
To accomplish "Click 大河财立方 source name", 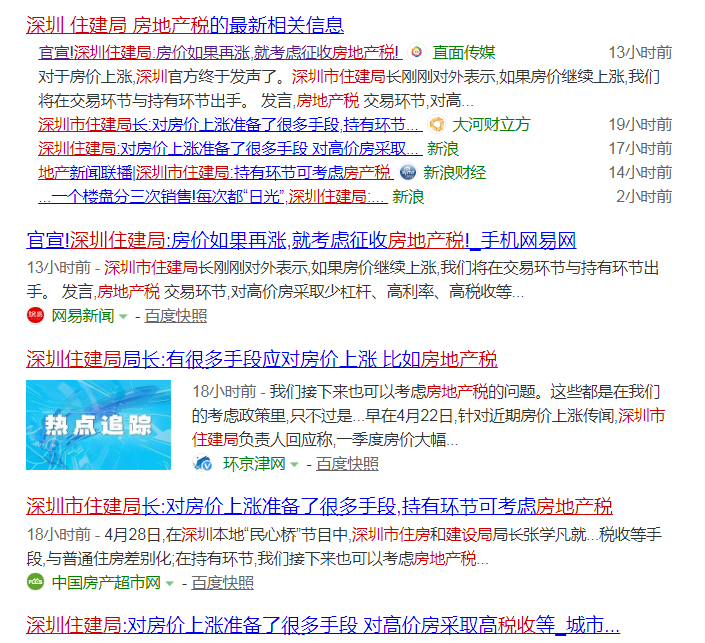I will pos(491,125).
